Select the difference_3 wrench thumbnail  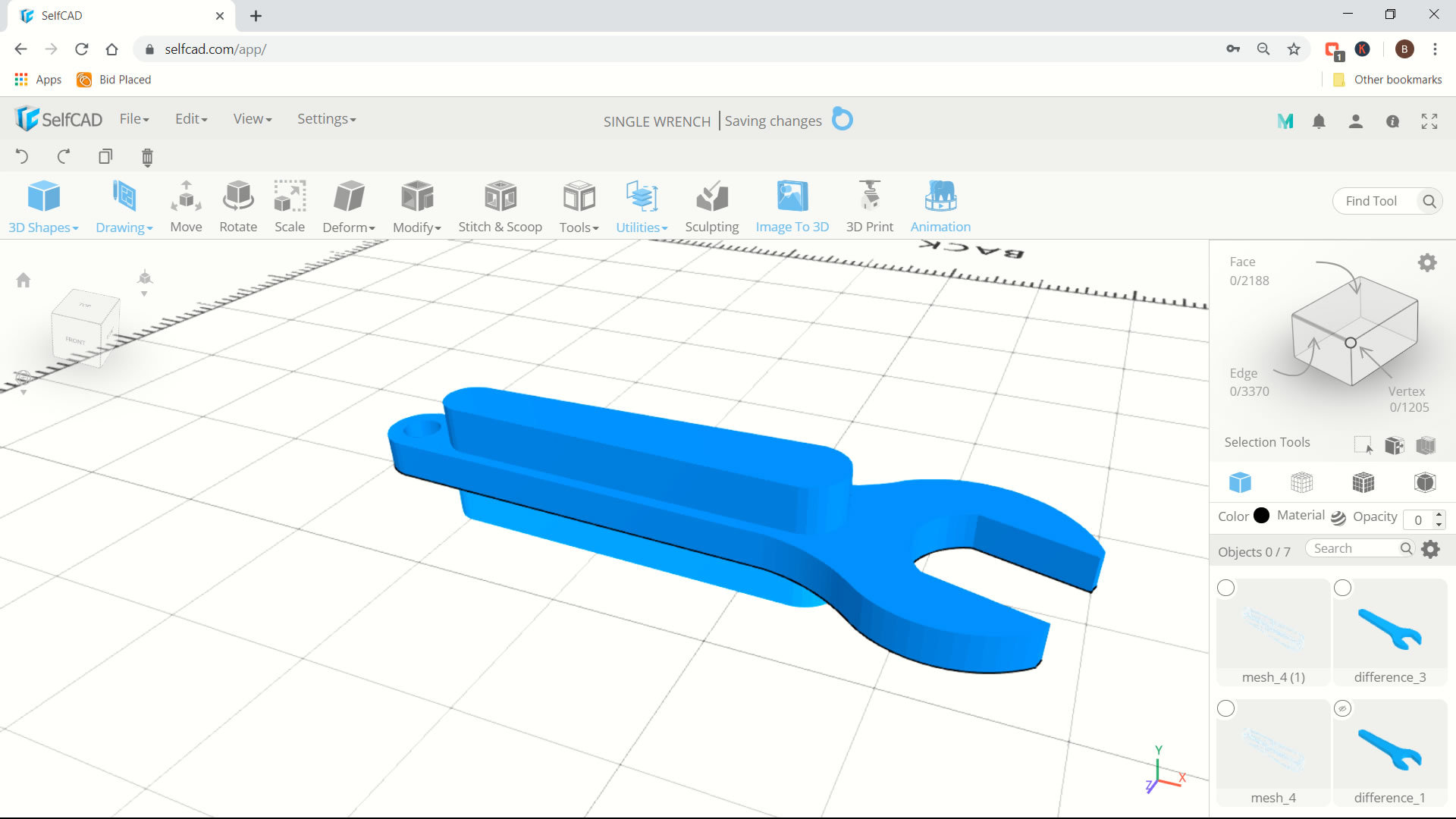(x=1390, y=629)
